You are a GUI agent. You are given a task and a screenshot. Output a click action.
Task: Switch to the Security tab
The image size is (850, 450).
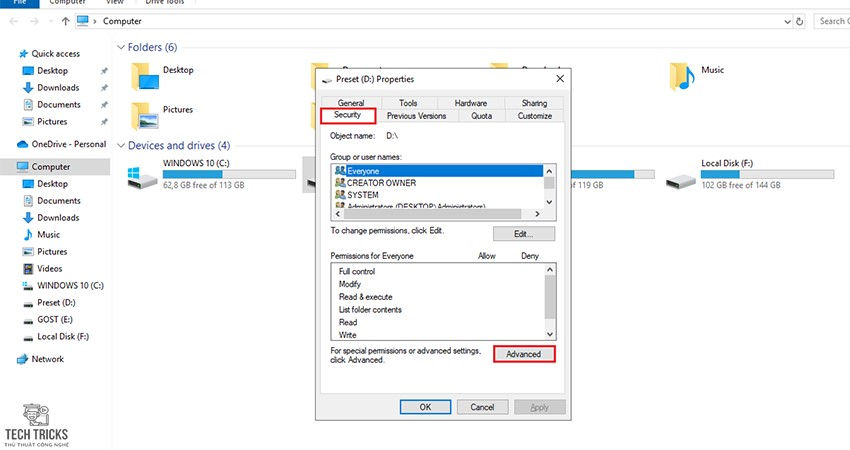coord(347,115)
